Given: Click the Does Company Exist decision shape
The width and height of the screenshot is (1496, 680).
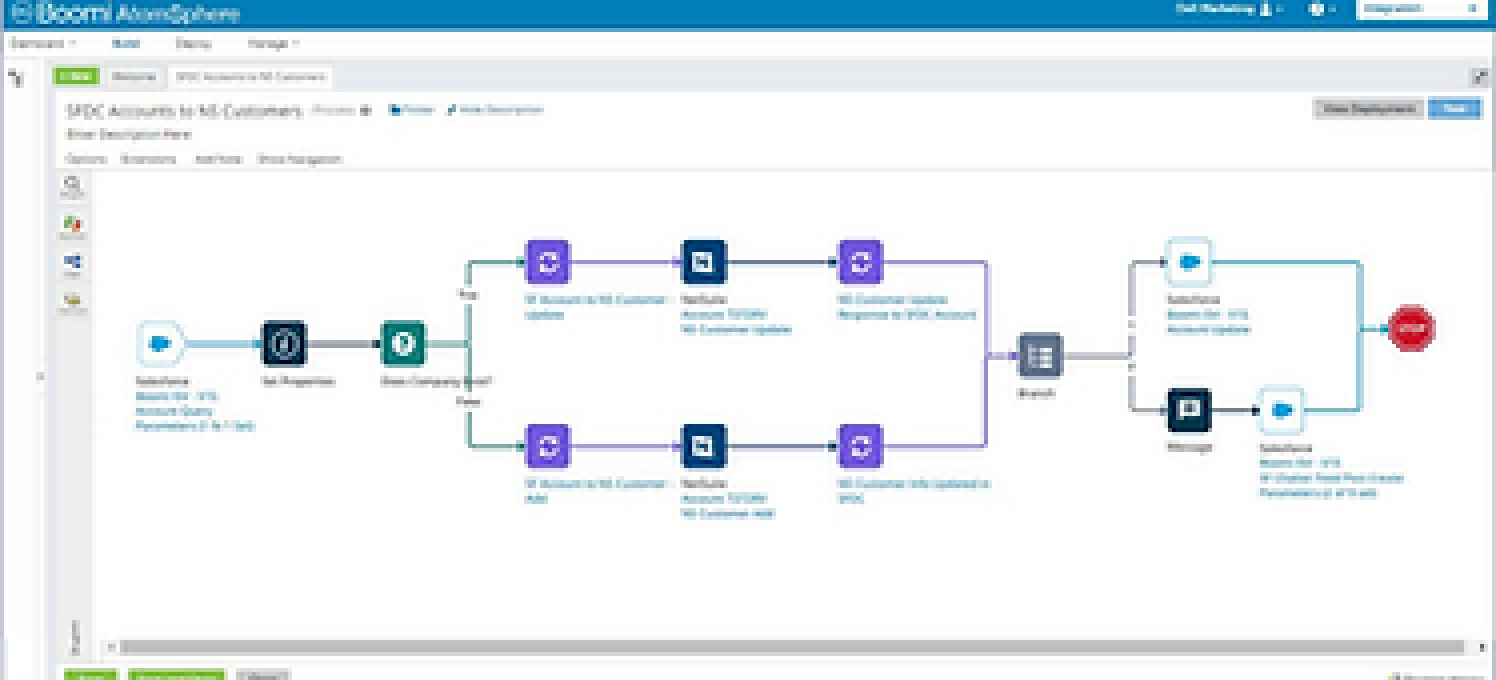Looking at the screenshot, I should coord(404,344).
